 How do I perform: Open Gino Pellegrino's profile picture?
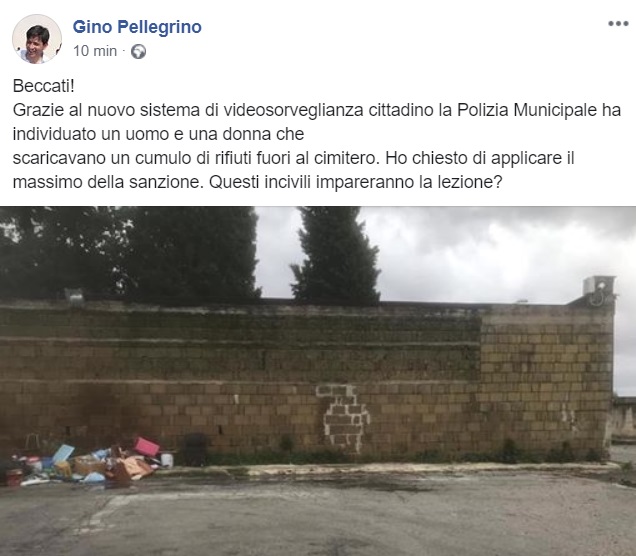[x=37, y=39]
